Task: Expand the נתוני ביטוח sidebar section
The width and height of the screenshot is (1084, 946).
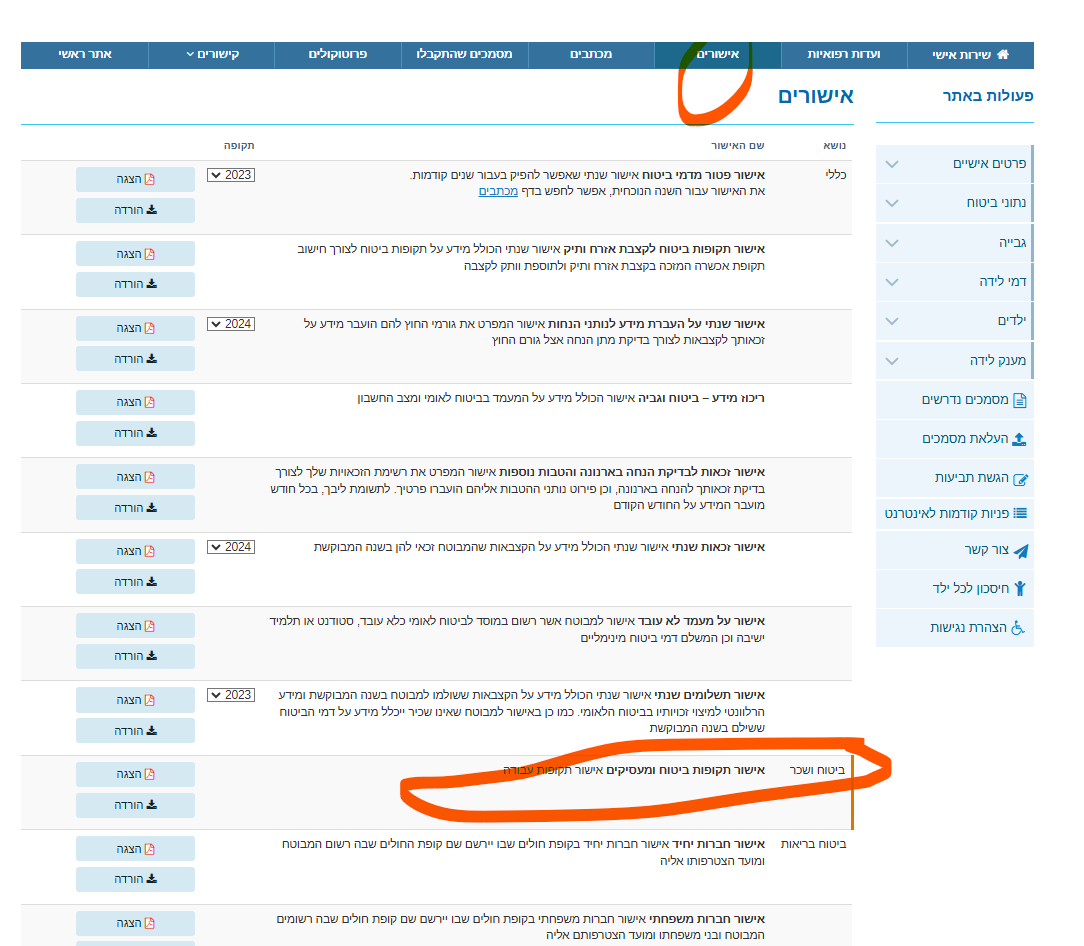Action: [x=955, y=203]
